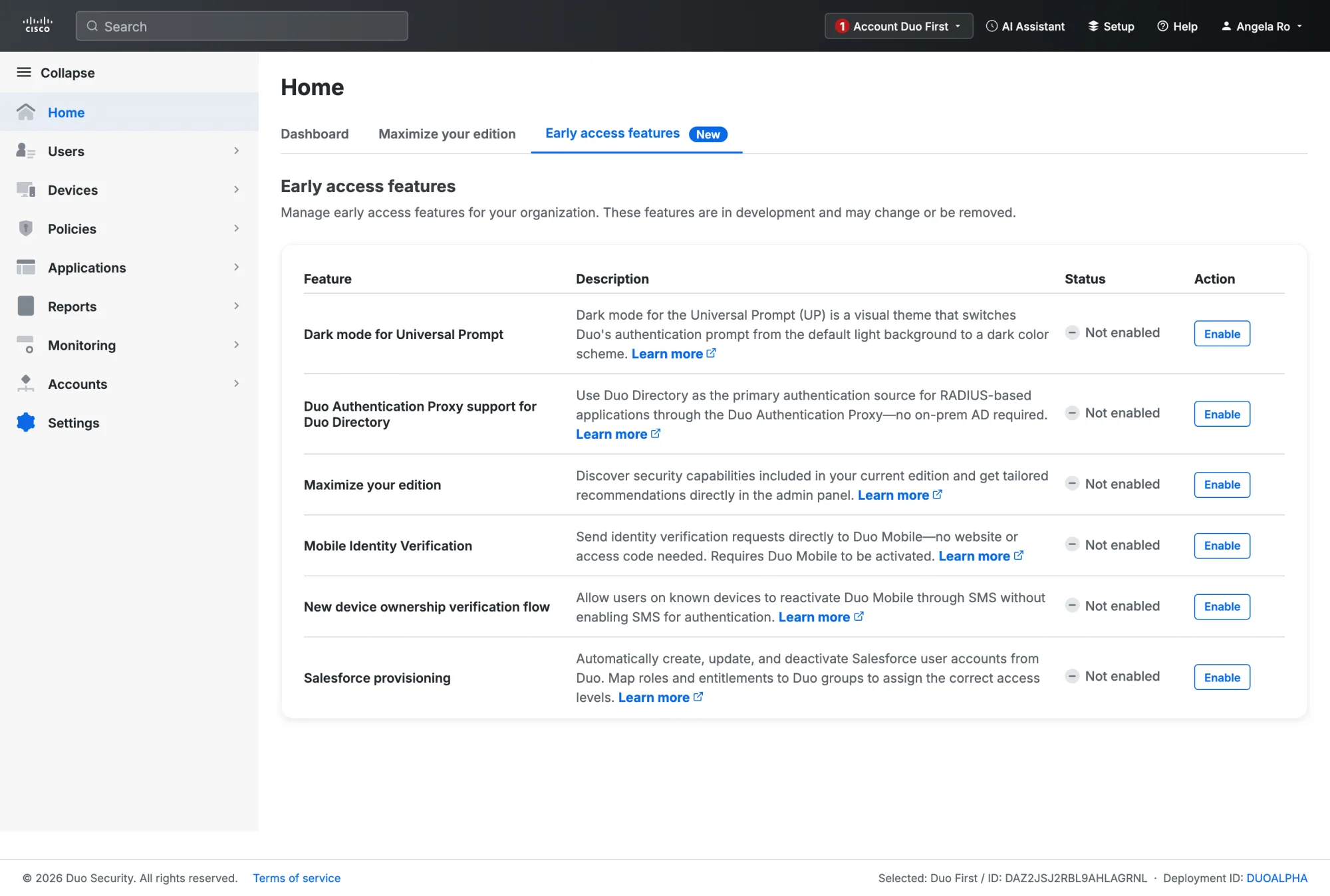Viewport: 1330px width, 896px height.
Task: Enable the Maximize your edition feature
Action: 1222,484
